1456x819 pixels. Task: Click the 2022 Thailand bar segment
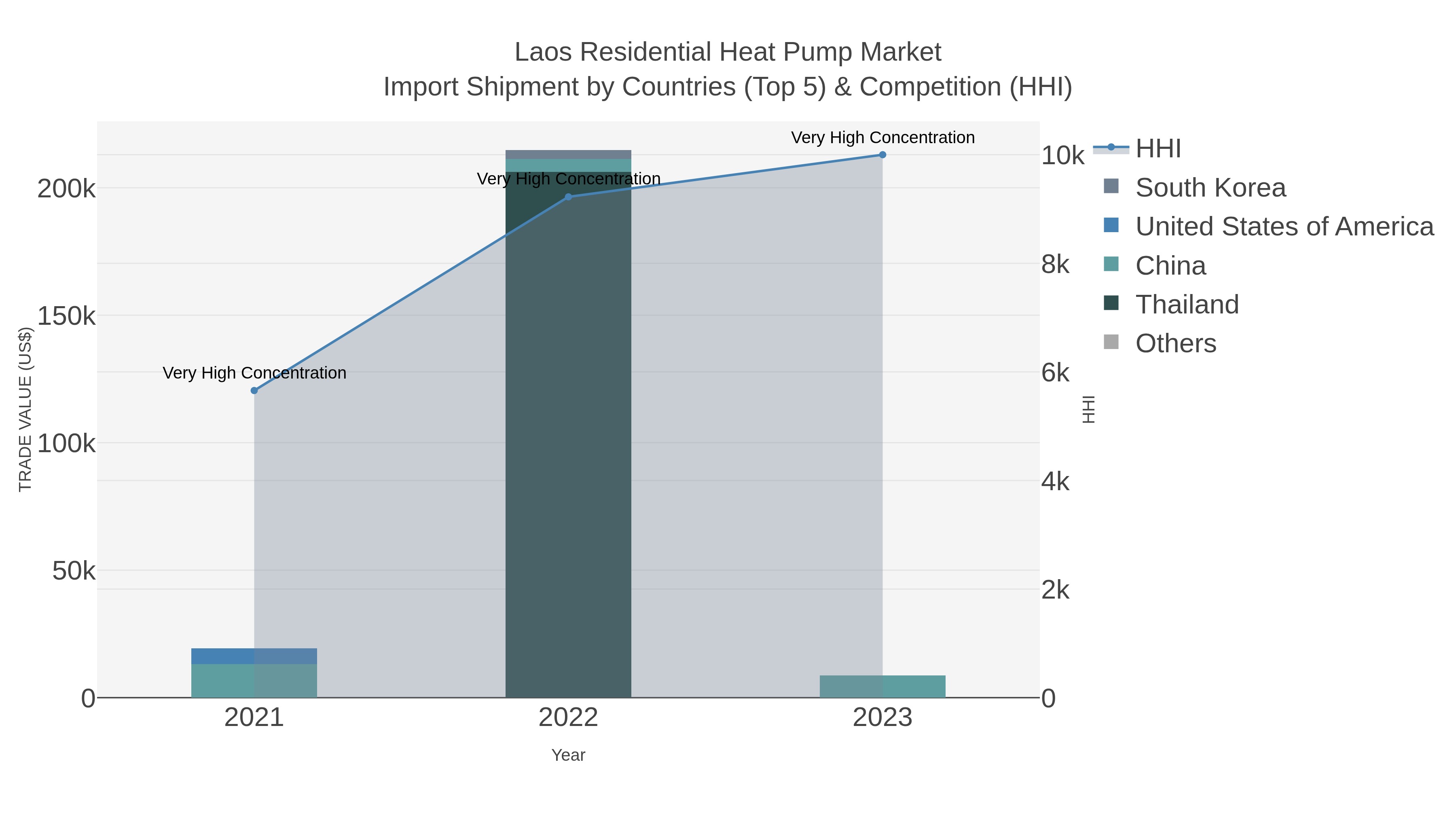coord(569,435)
